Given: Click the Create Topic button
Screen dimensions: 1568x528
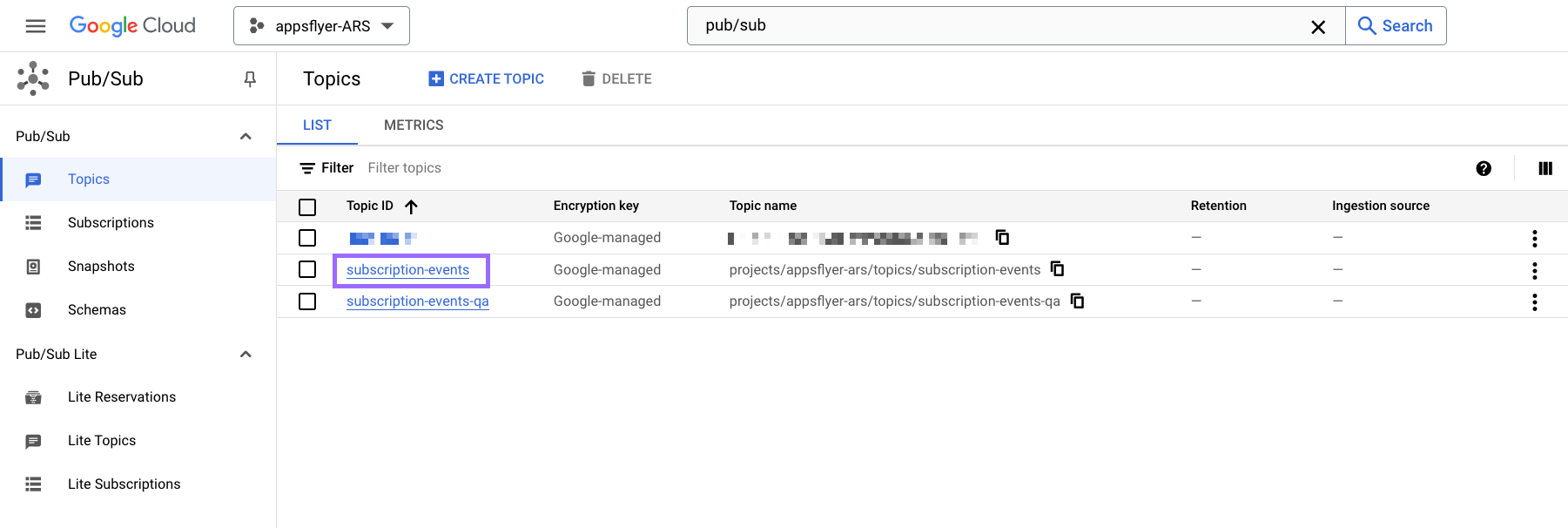Looking at the screenshot, I should click(x=486, y=79).
